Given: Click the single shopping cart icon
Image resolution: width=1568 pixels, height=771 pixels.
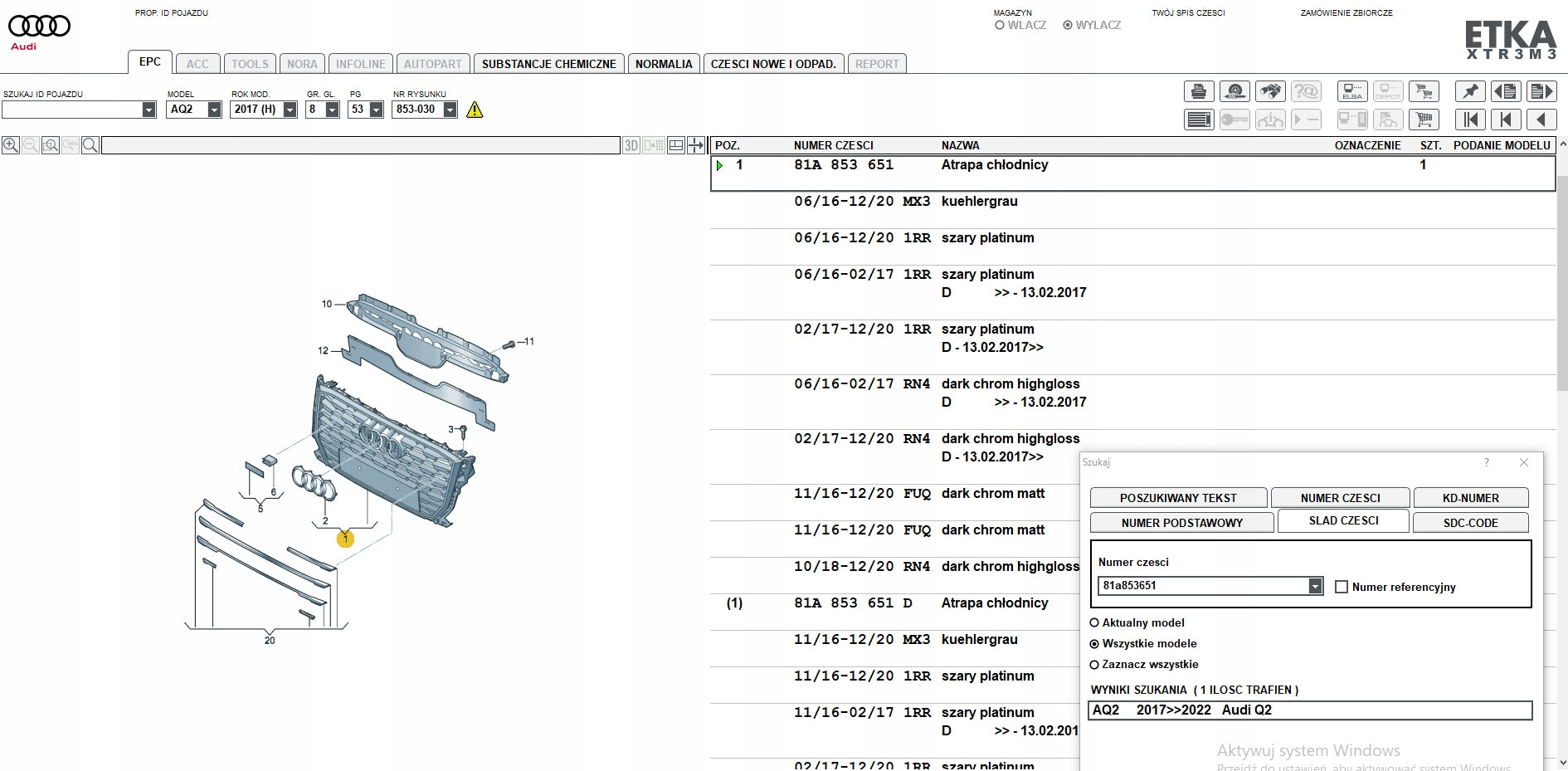Looking at the screenshot, I should (1424, 120).
